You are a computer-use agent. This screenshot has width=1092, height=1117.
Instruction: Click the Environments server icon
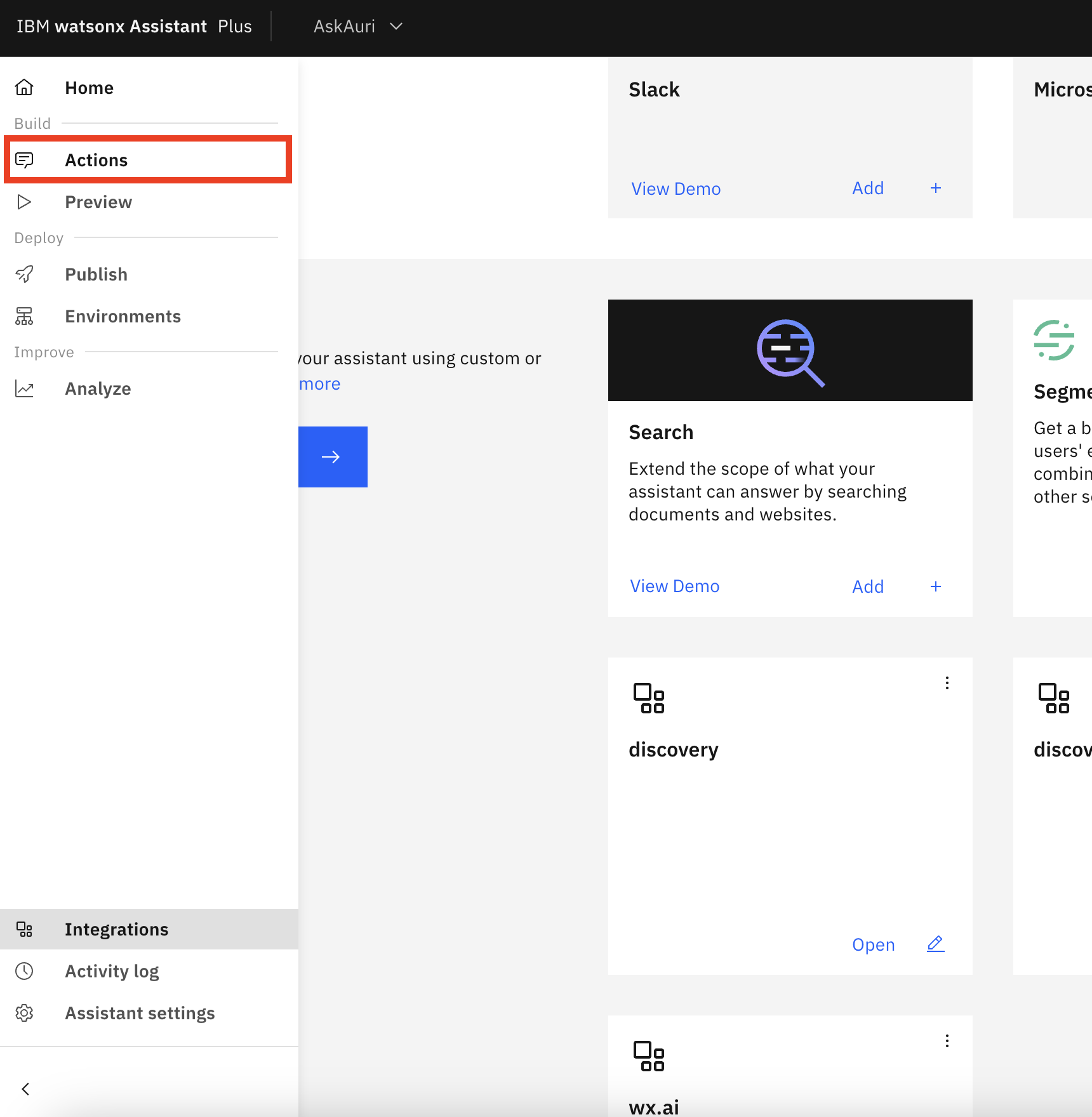point(24,316)
